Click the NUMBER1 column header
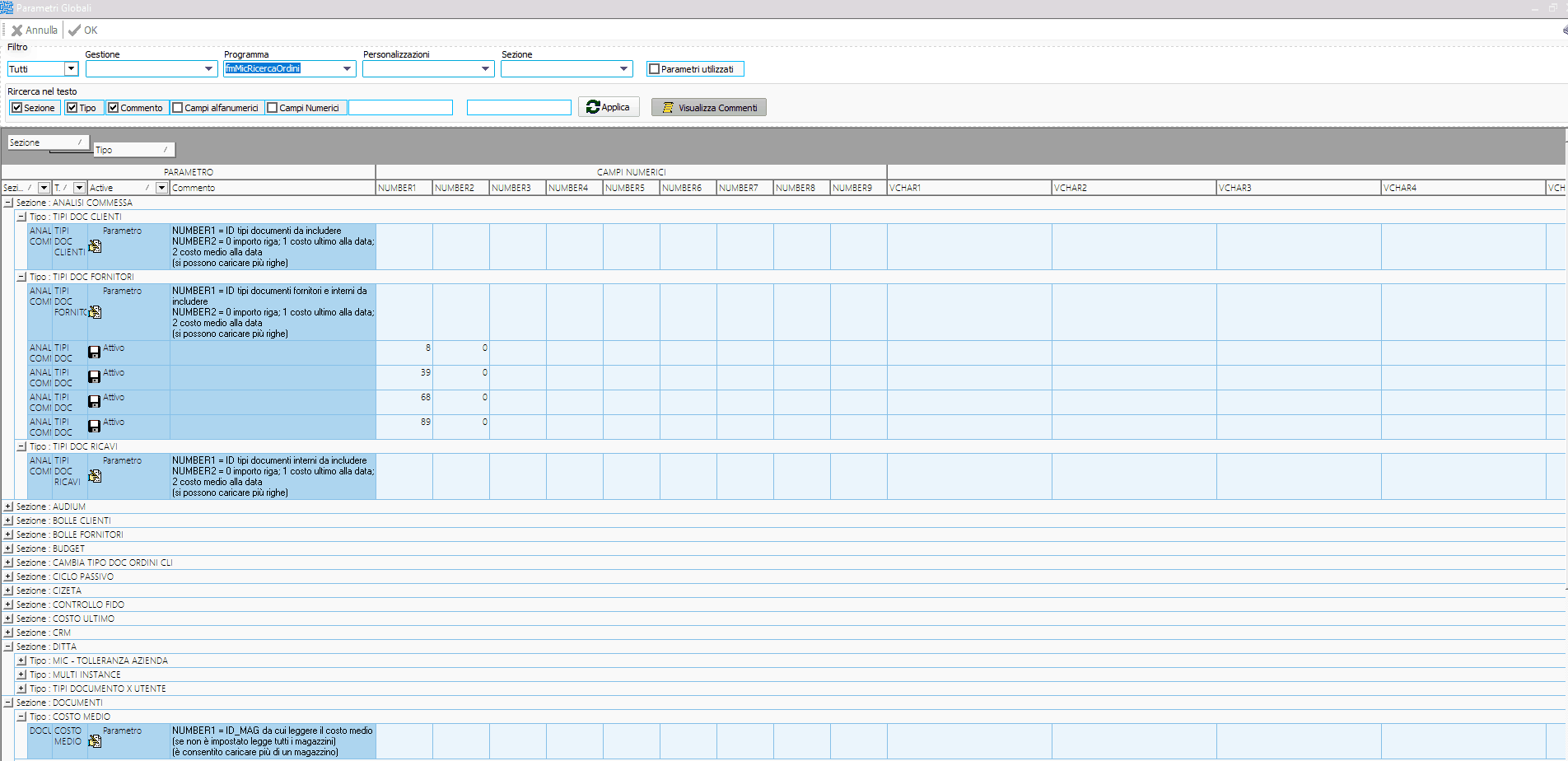 404,188
